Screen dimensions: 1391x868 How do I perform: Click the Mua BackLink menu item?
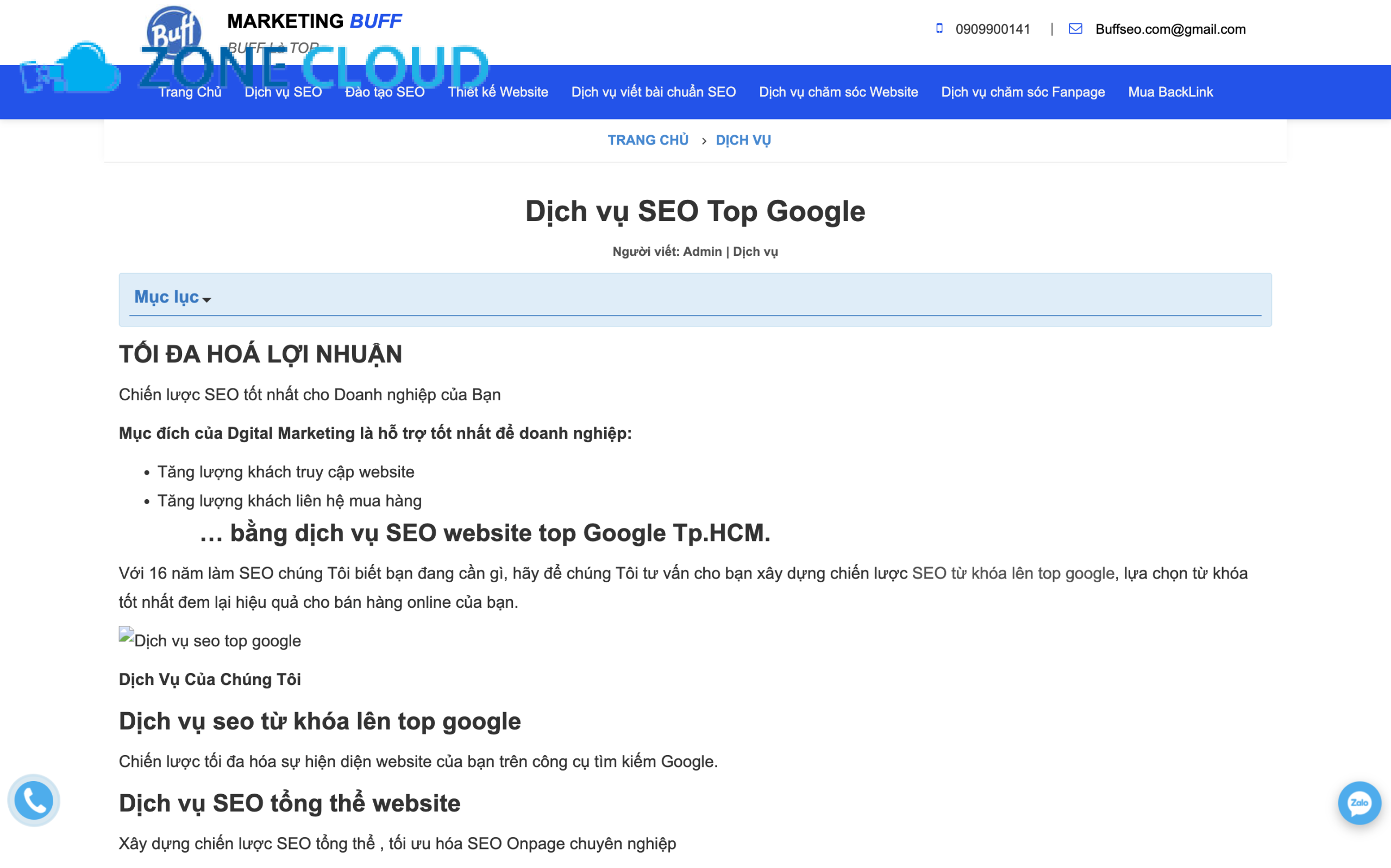pyautogui.click(x=1170, y=92)
